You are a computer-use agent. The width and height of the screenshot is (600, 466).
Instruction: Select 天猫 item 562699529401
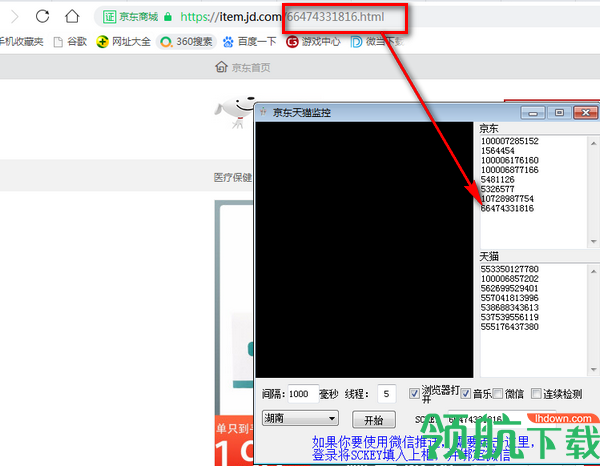510,288
